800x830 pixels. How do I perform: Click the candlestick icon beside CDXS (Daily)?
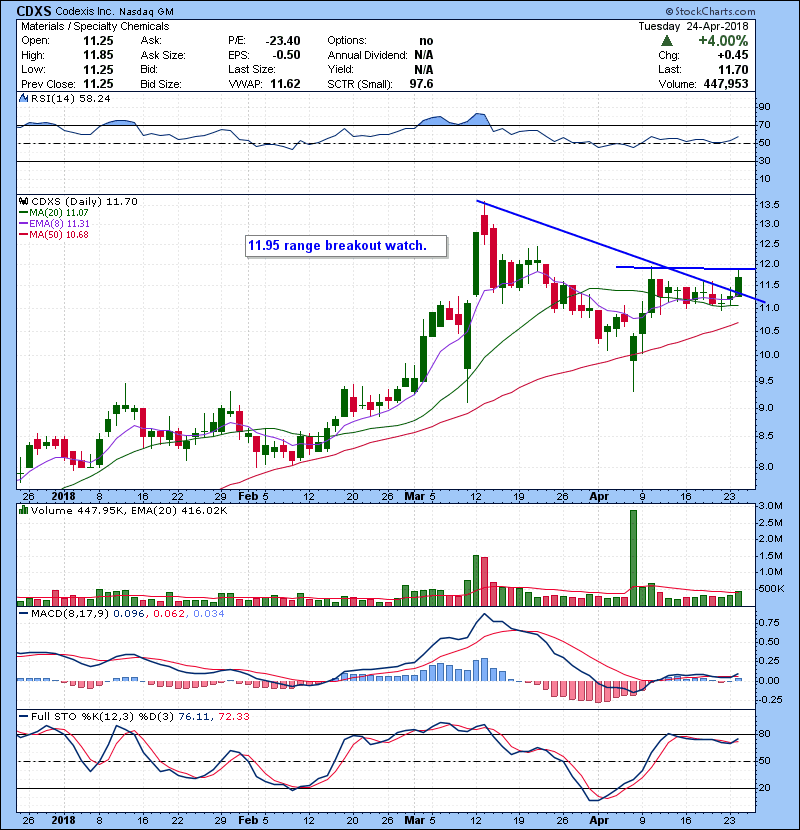pos(23,201)
